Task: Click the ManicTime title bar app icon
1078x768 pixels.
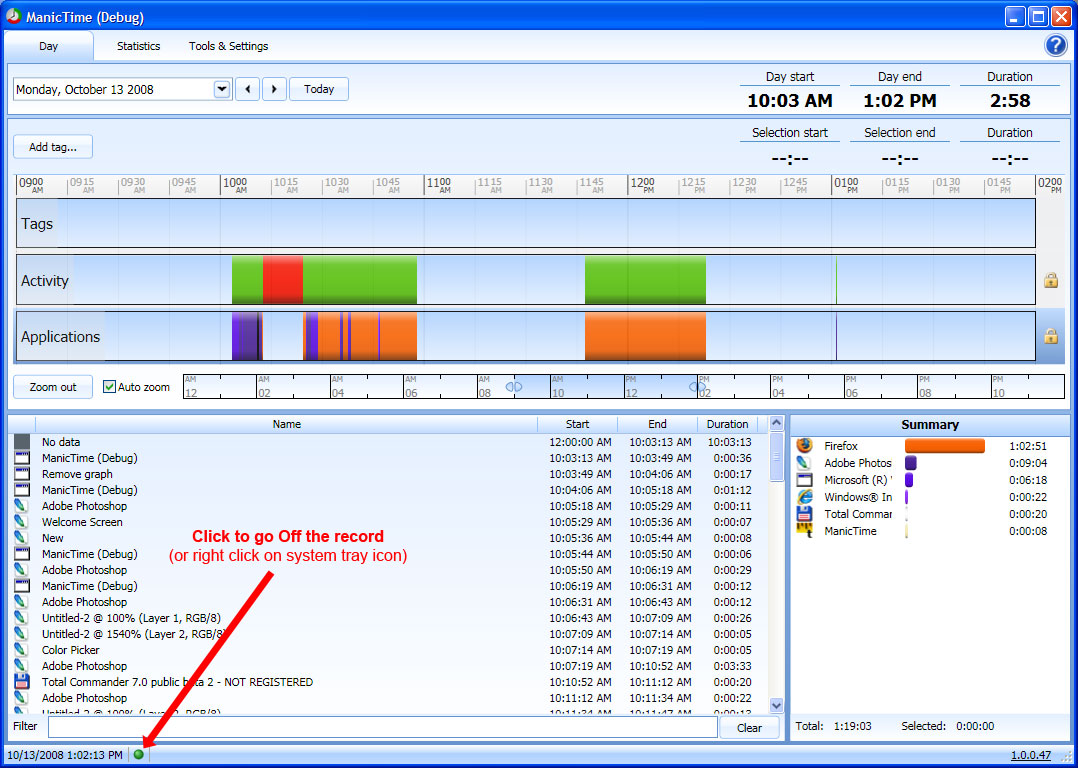Action: [x=14, y=17]
